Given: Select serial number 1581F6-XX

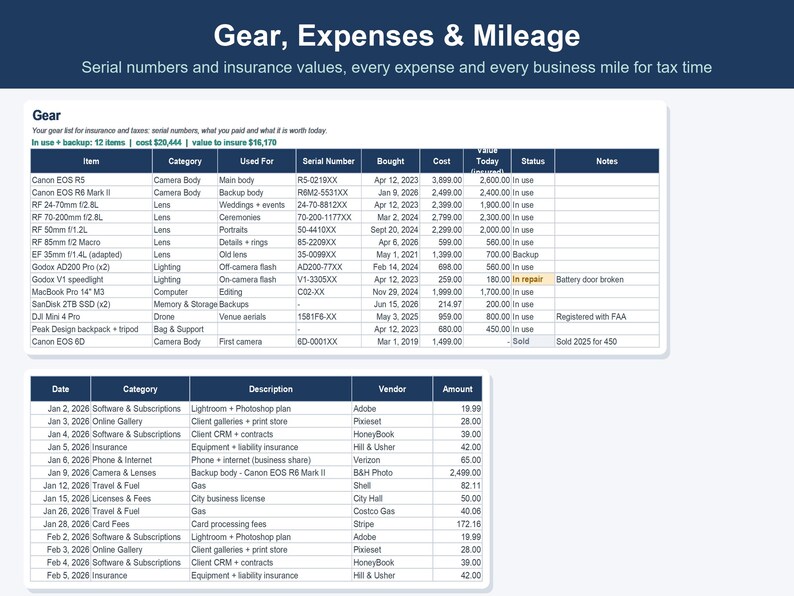Looking at the screenshot, I should tap(329, 316).
